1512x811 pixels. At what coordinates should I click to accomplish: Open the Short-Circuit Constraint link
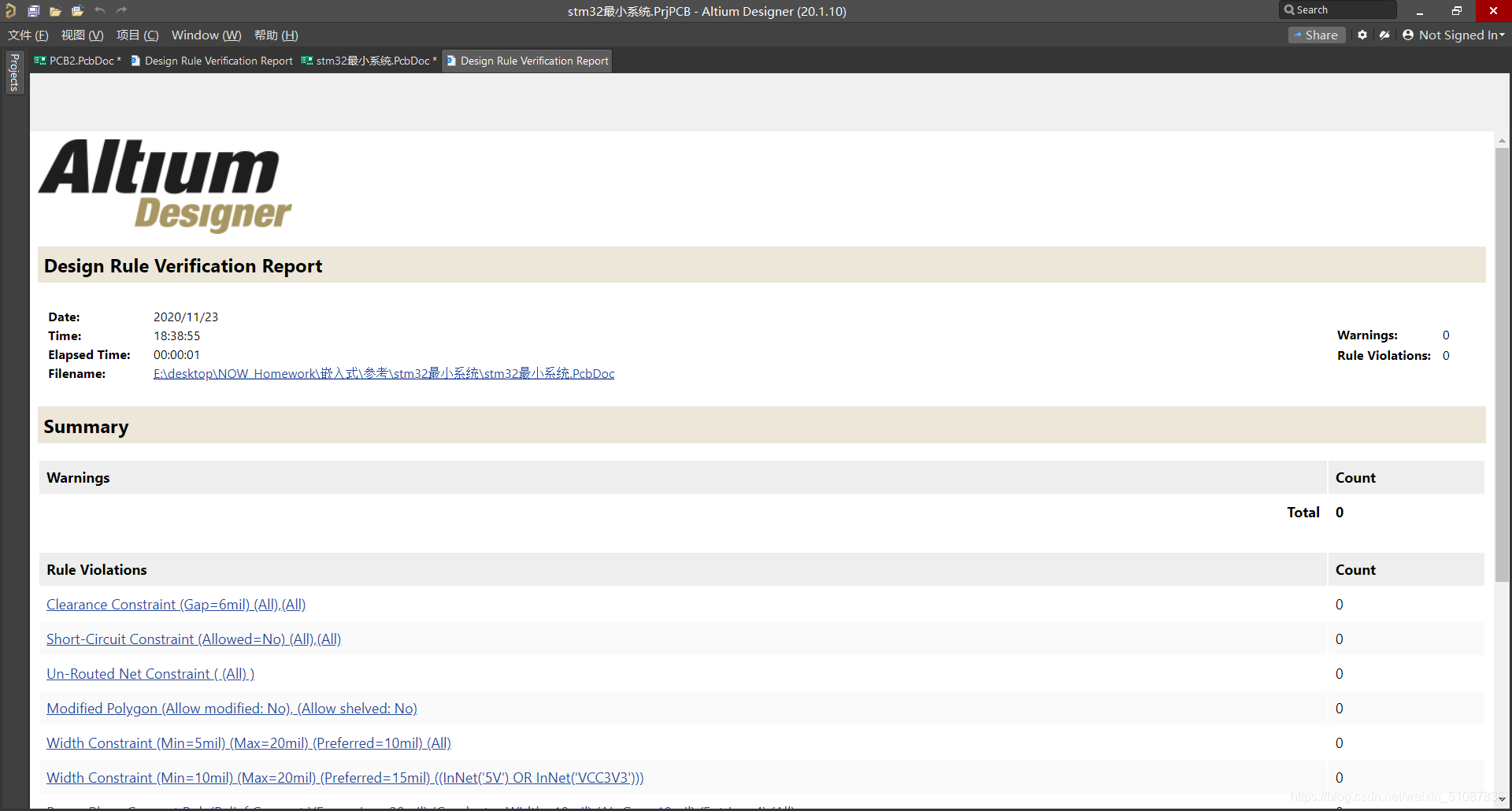pos(194,639)
